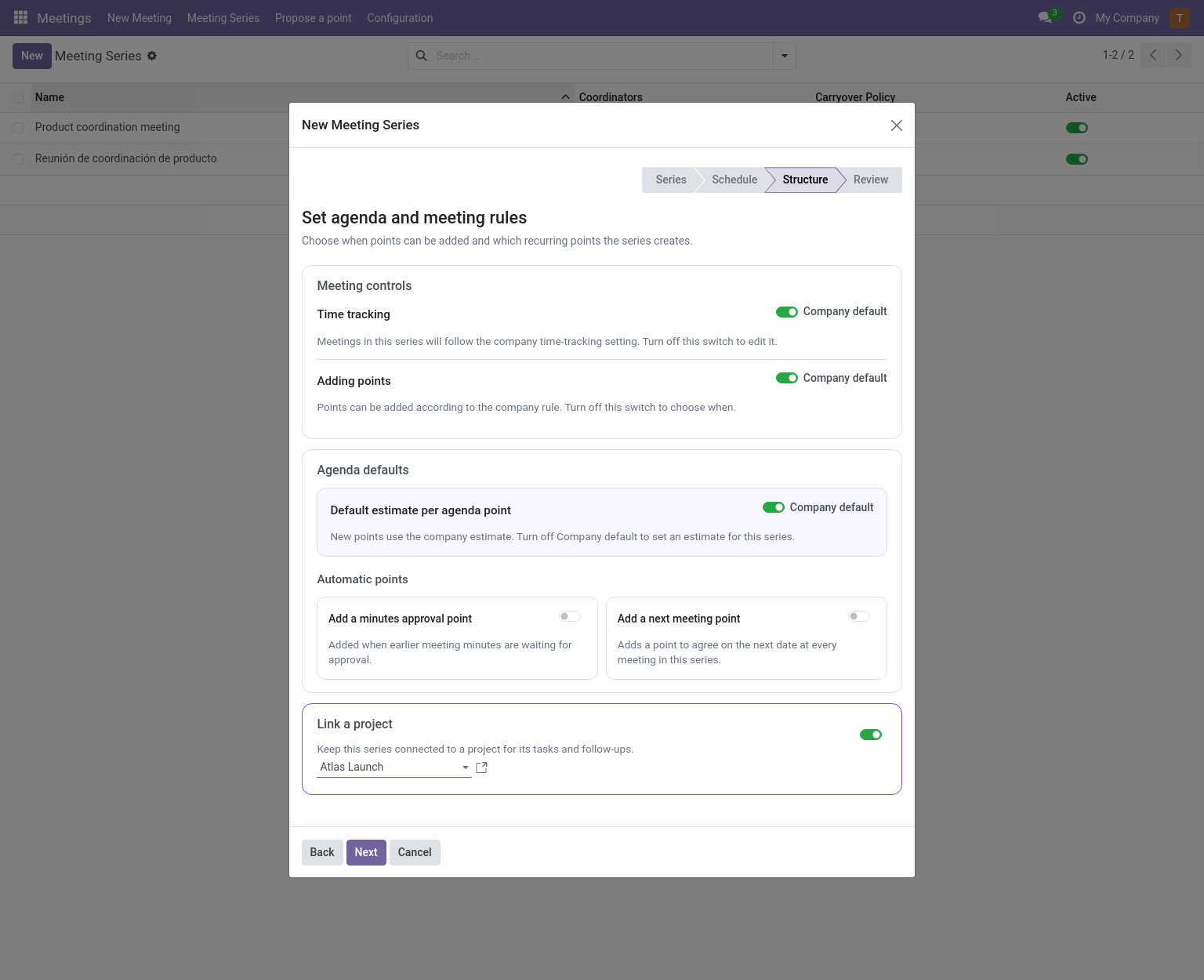1204x980 pixels.
Task: Open the conversations chat icon
Action: pos(1045,17)
